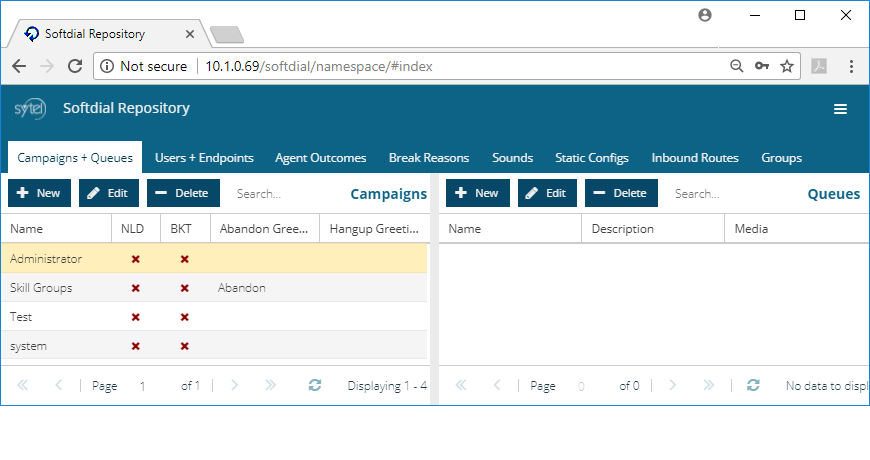Switch to Users + Endpoints tab

click(x=204, y=158)
